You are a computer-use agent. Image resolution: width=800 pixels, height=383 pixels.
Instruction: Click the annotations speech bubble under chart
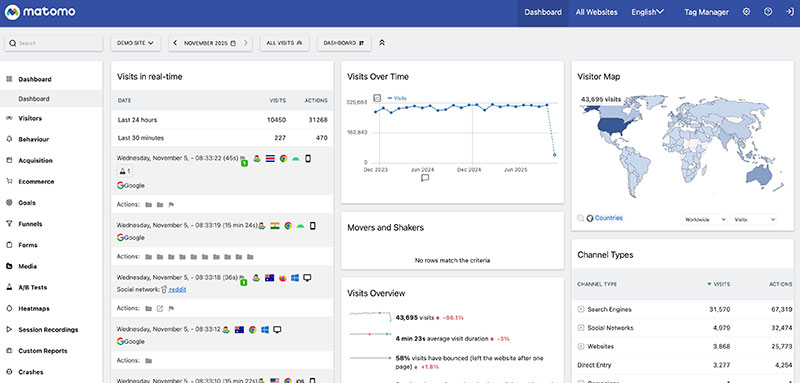425,178
